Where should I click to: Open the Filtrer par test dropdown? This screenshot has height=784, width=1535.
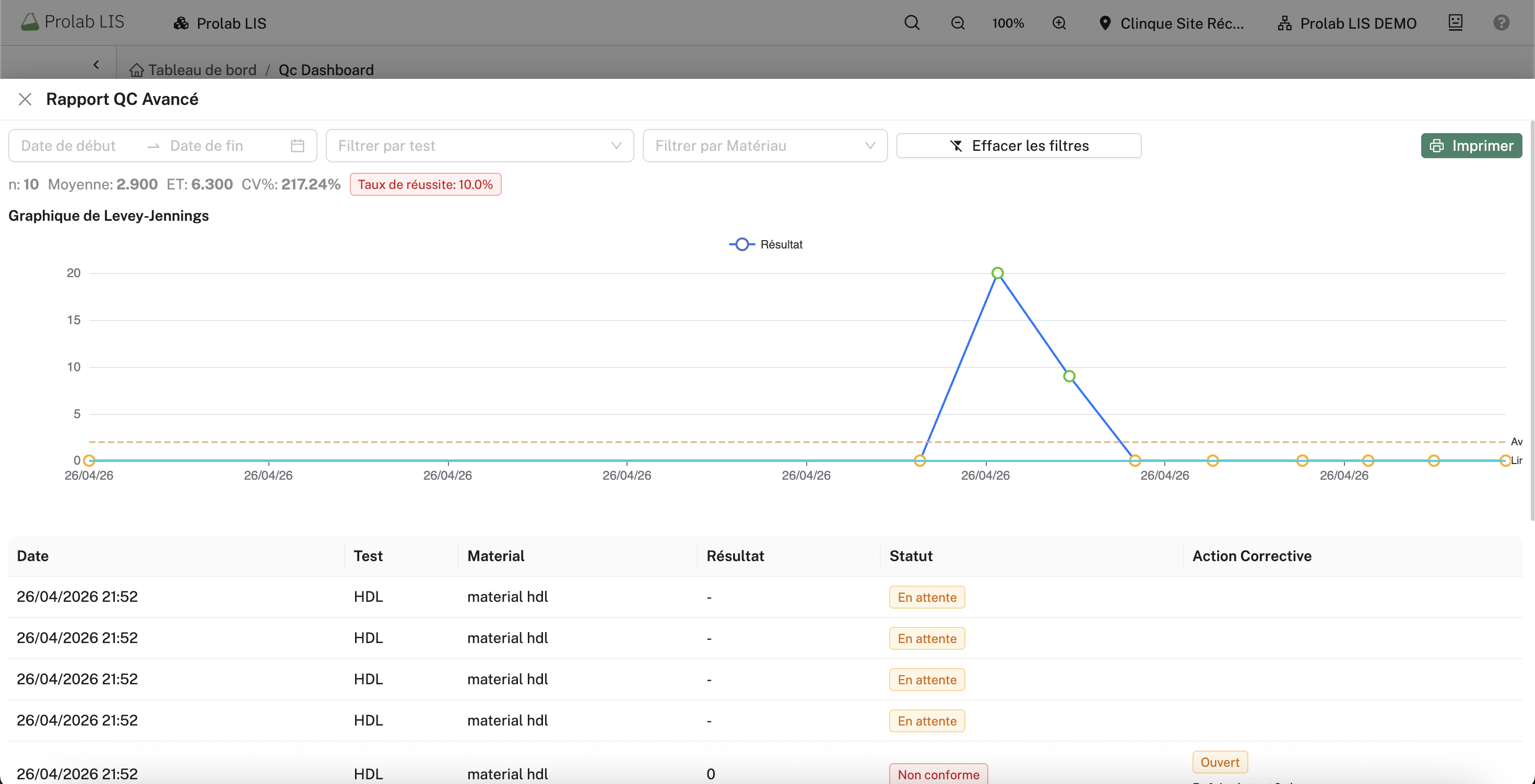click(x=480, y=146)
